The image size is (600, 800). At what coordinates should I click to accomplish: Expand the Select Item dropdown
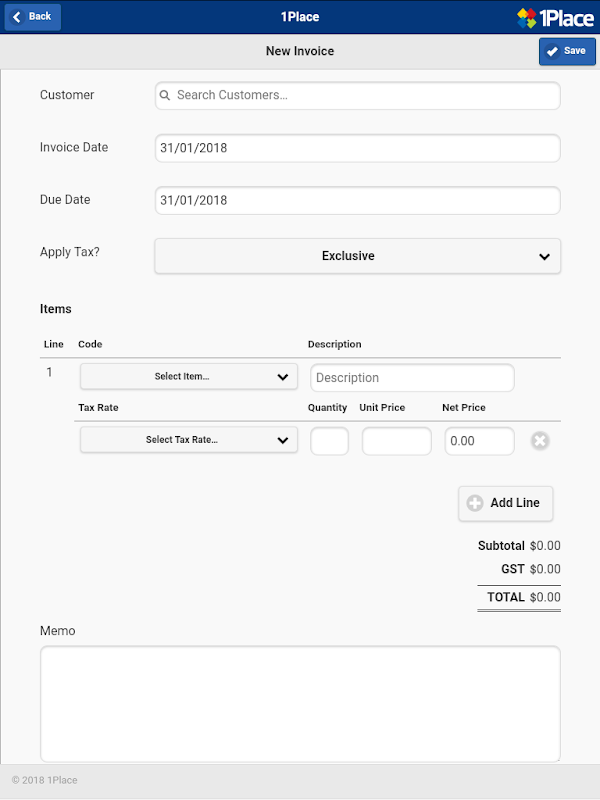(x=189, y=377)
